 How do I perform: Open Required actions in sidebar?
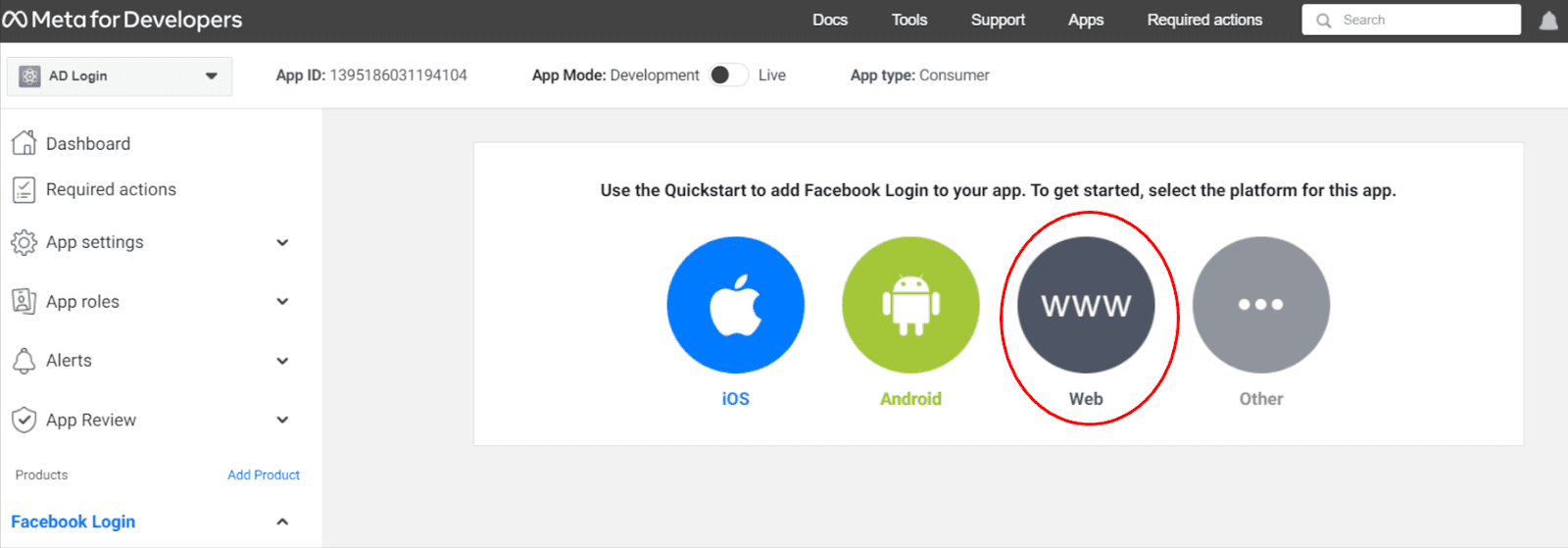pos(111,189)
